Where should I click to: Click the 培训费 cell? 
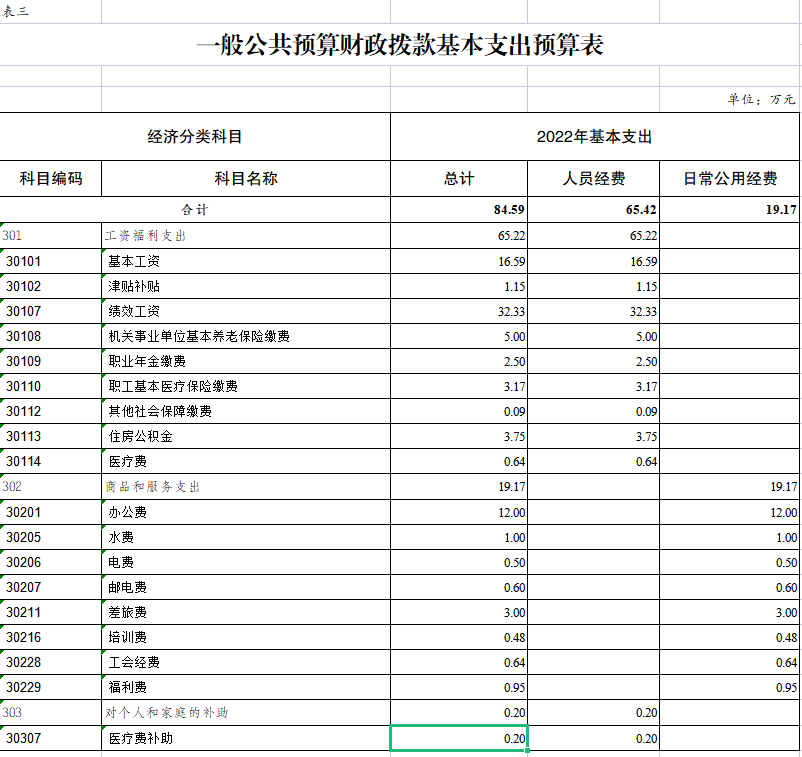pos(246,638)
